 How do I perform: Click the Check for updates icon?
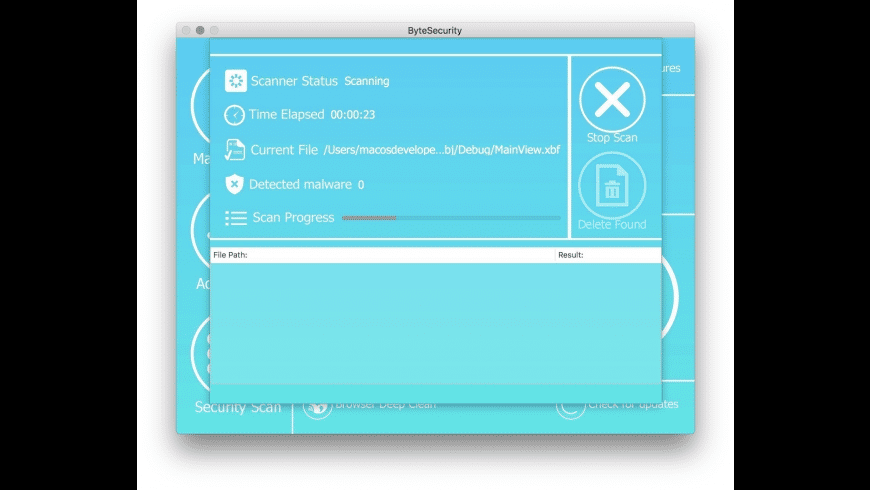pos(571,408)
